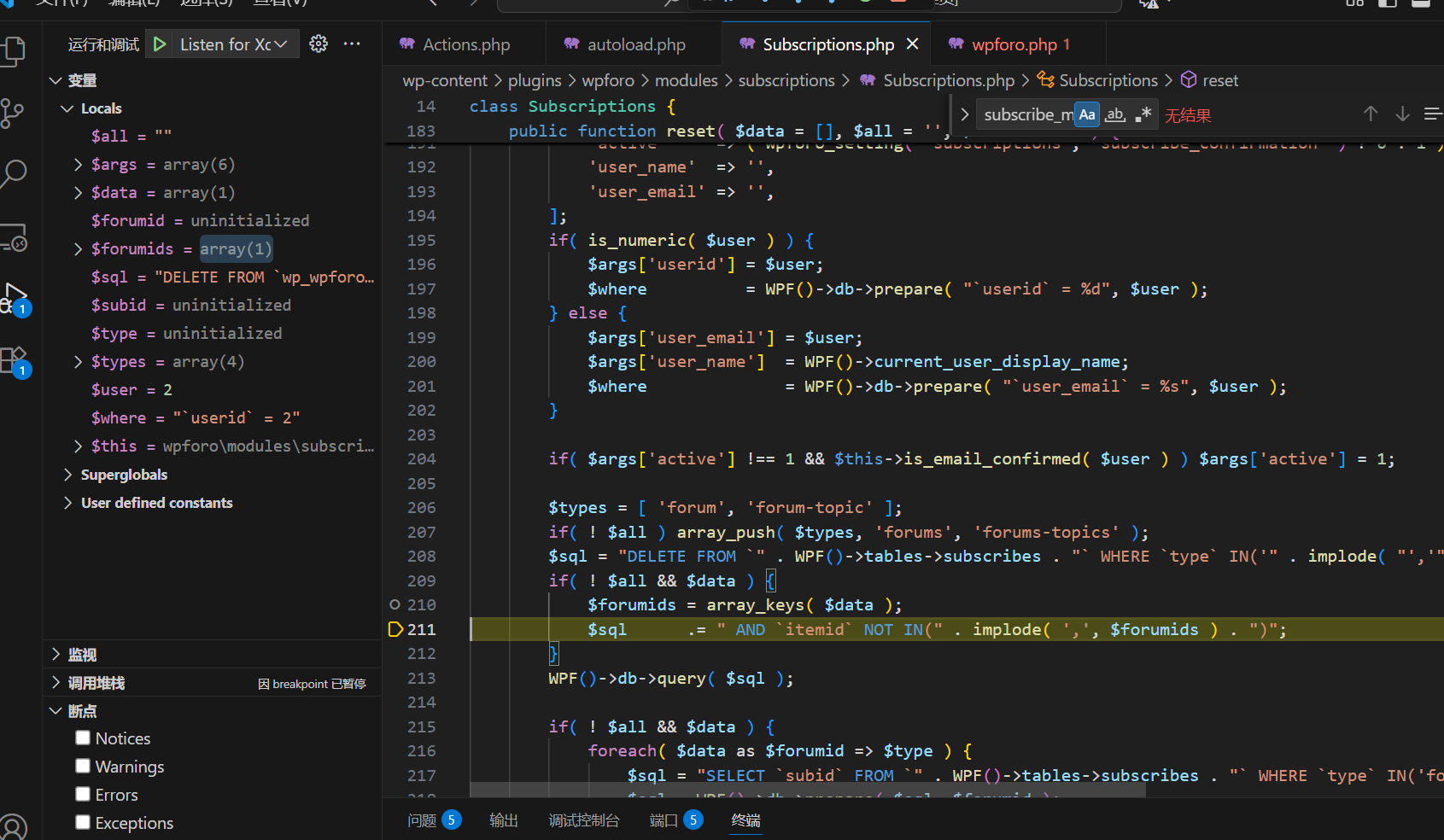Open the Extensions view
The image size is (1444, 840).
15,361
